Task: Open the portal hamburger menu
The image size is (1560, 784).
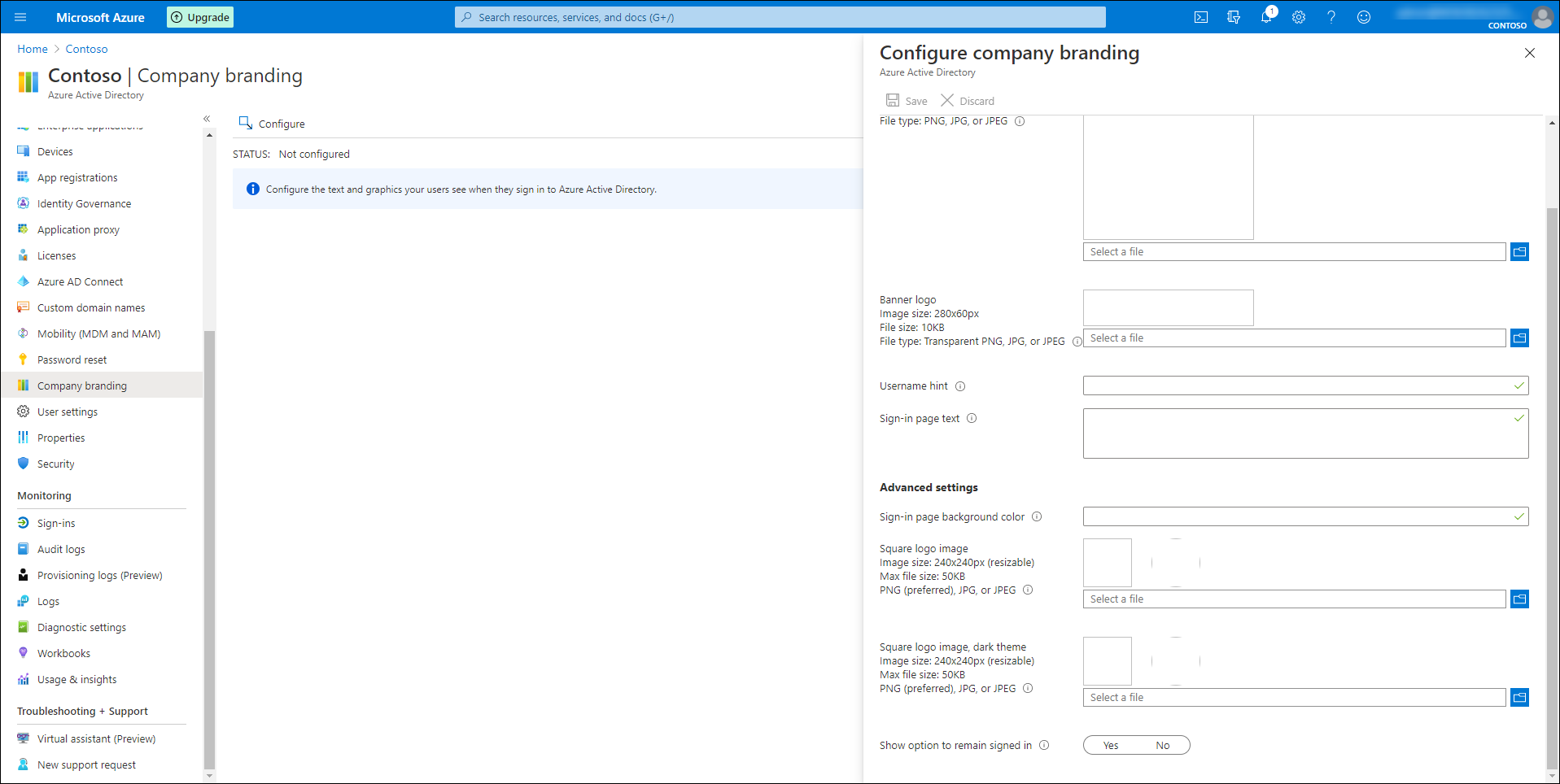Action: click(x=20, y=16)
